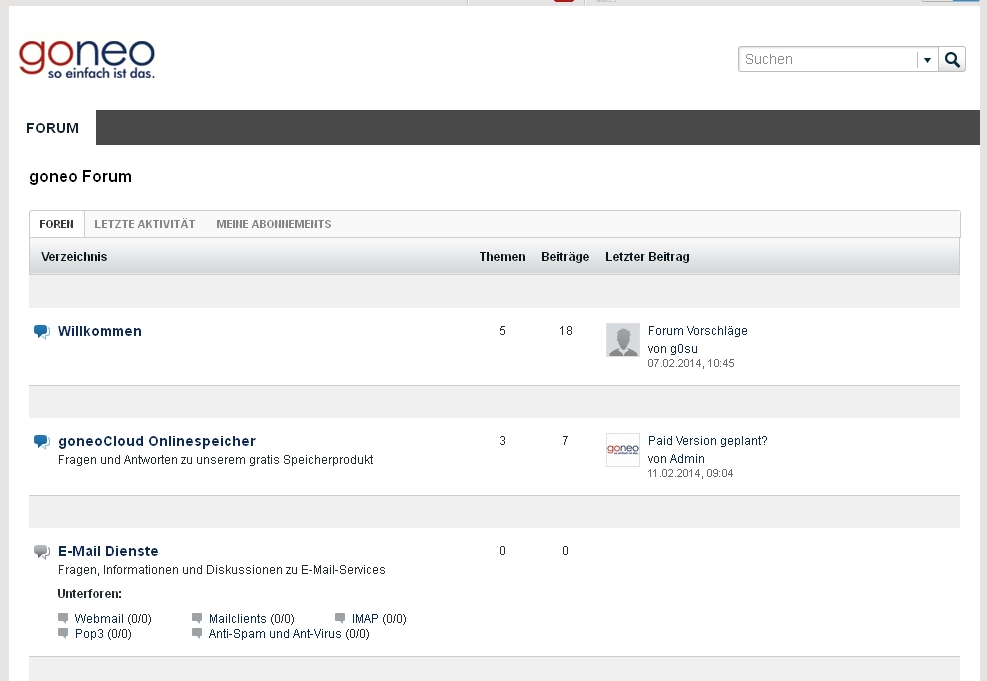This screenshot has width=987, height=681.
Task: Open goneoCloud Onlinespeicher forum
Action: (x=157, y=441)
